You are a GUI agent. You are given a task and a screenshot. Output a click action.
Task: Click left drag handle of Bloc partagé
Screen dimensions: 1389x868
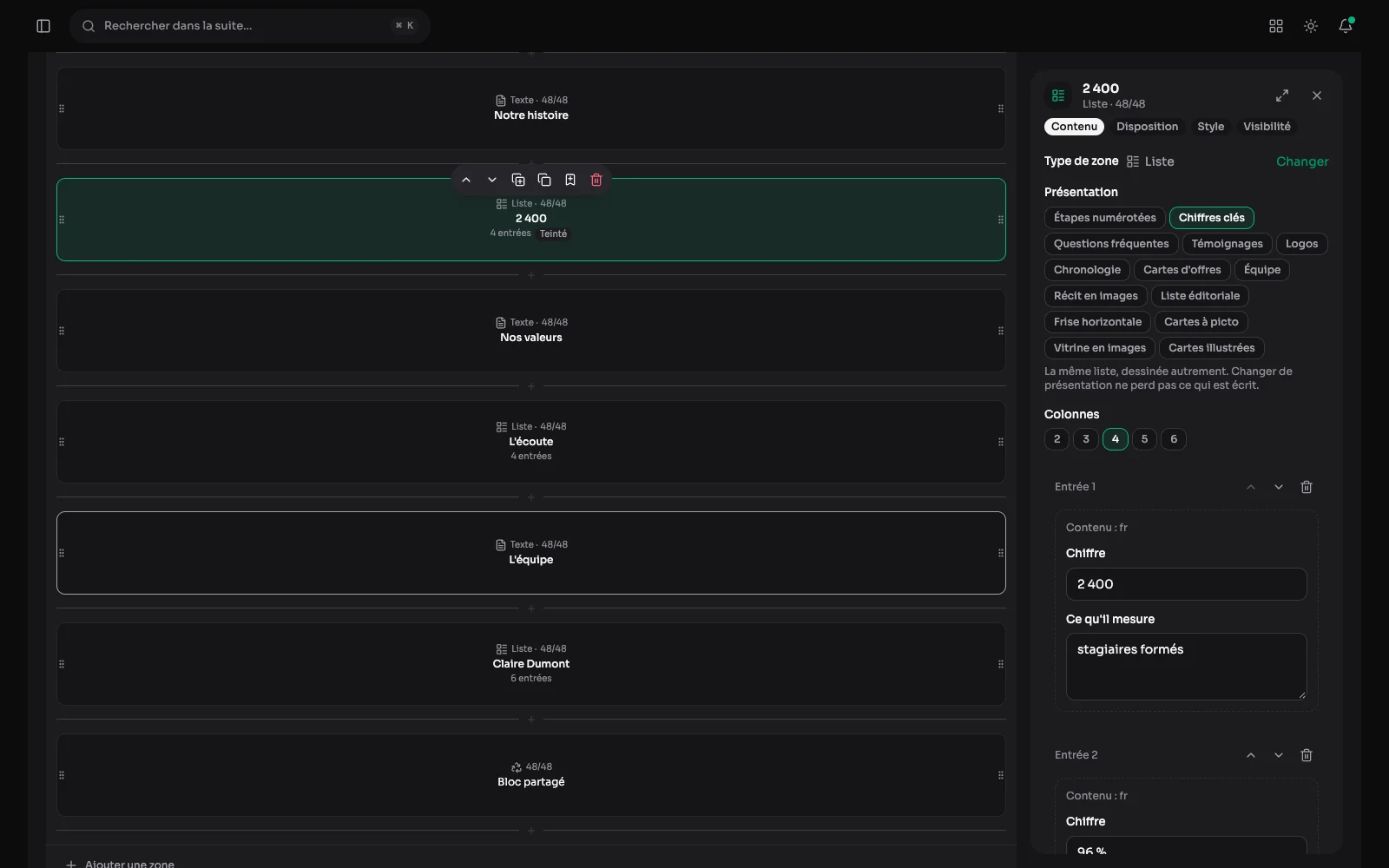pos(62,775)
